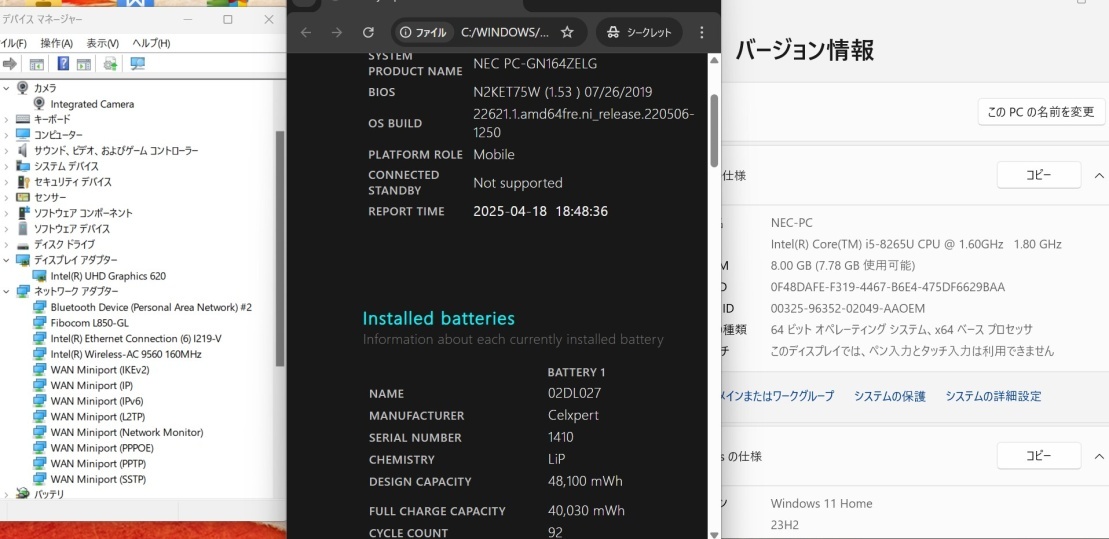Click the battery report scrollbar down arrow
The height and width of the screenshot is (539, 1109).
point(714,533)
